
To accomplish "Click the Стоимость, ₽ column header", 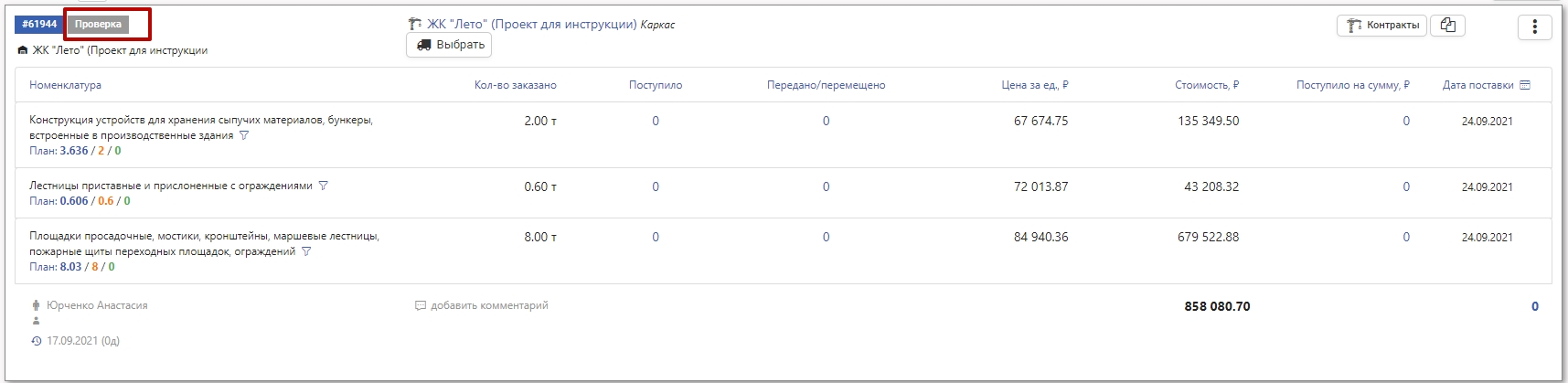I will tap(1207, 86).
